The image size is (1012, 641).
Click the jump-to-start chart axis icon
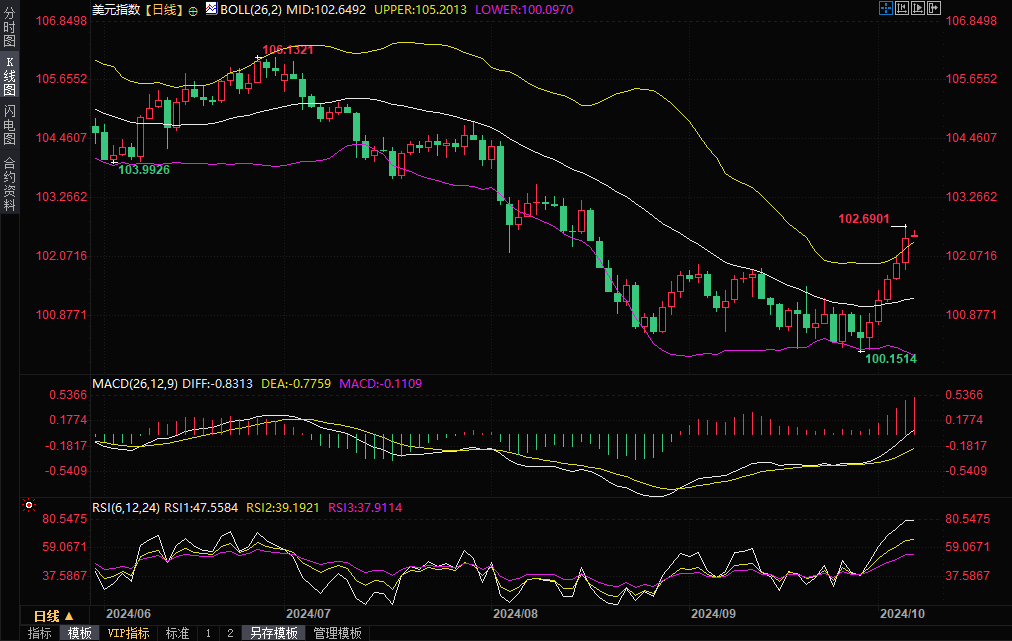[x=902, y=8]
